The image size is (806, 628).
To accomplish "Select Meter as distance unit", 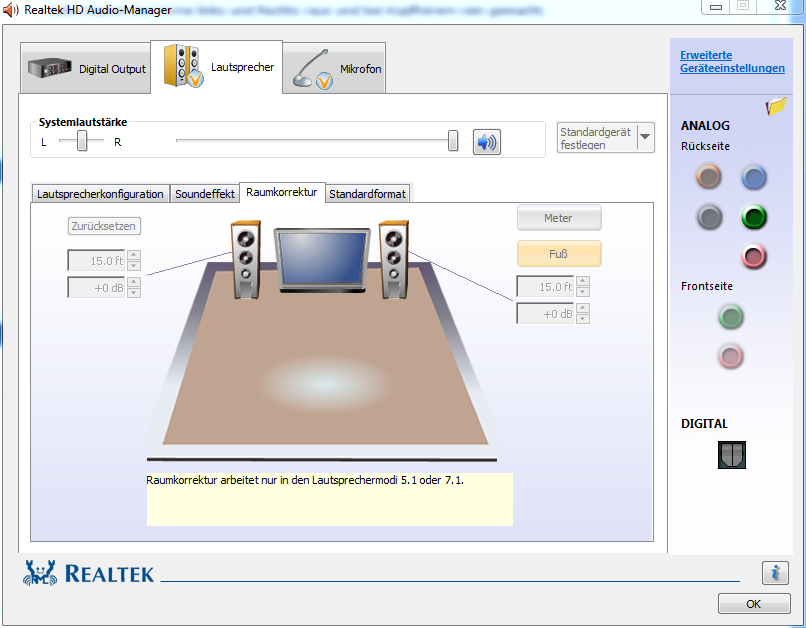I will [x=559, y=218].
